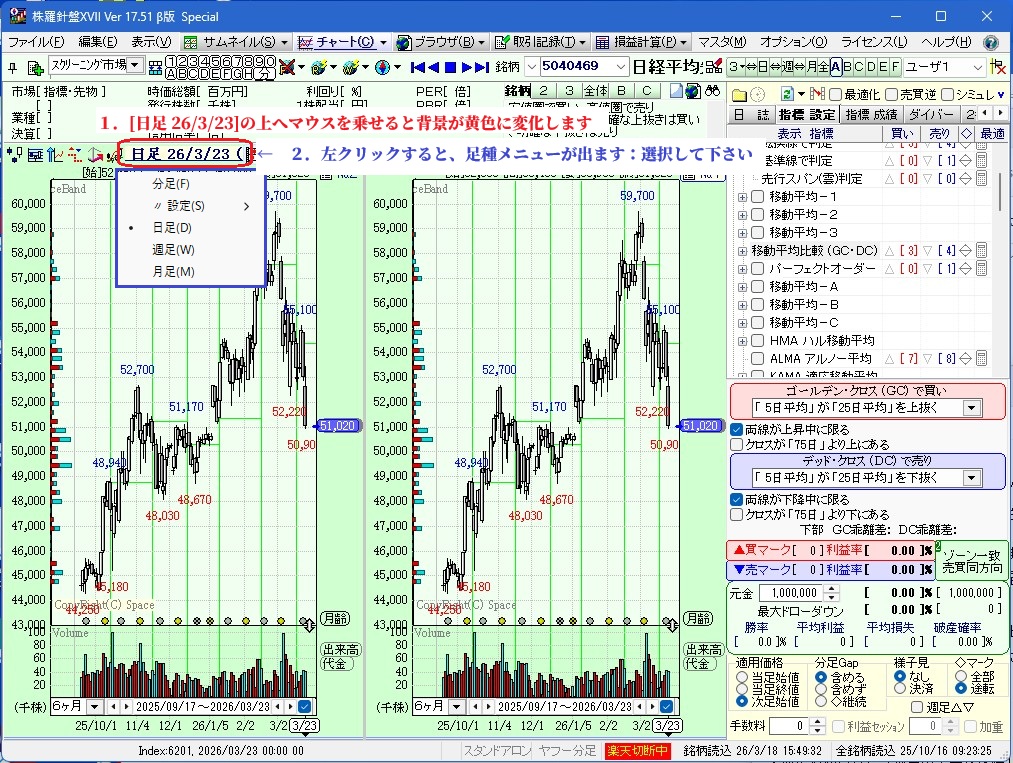Screen dimensions: 1013x763
Task: Select the 当足始値 radio button
Action: [x=742, y=677]
